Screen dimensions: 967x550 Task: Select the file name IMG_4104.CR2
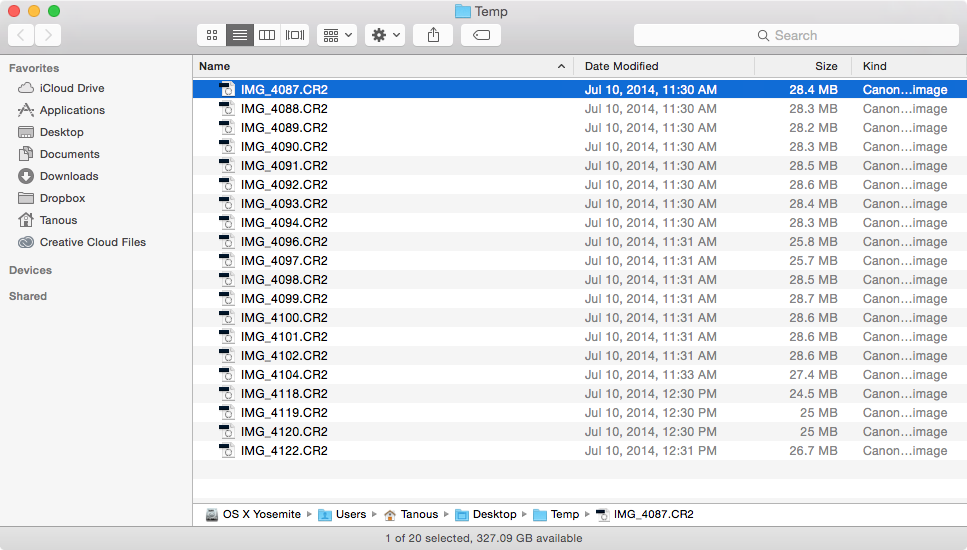284,375
